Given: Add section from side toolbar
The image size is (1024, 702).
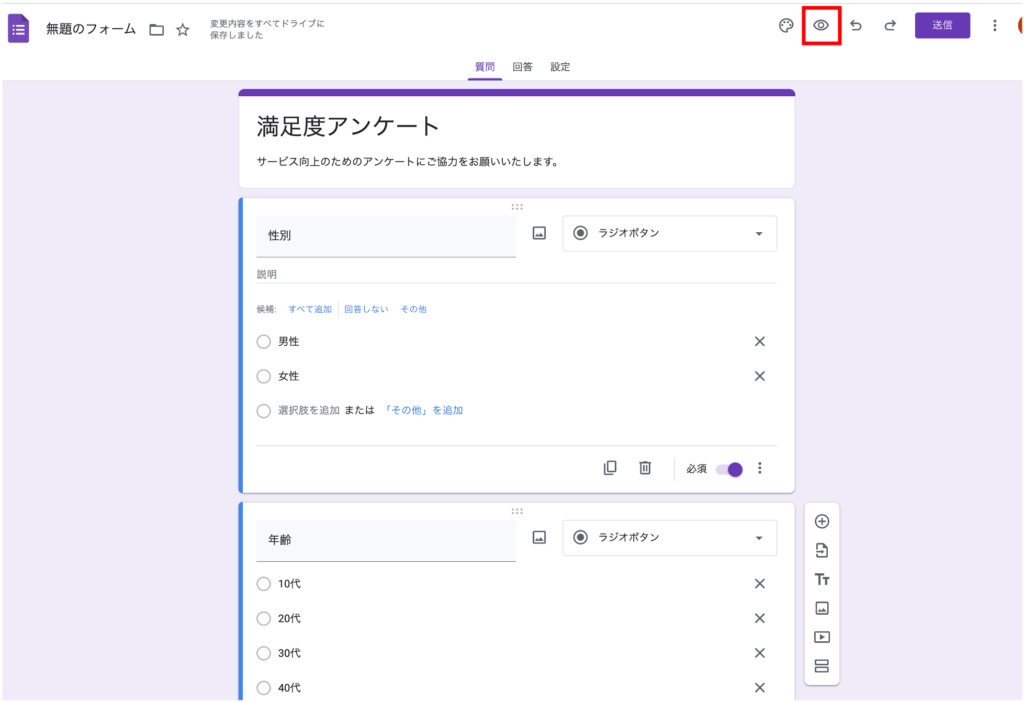Looking at the screenshot, I should click(x=822, y=666).
